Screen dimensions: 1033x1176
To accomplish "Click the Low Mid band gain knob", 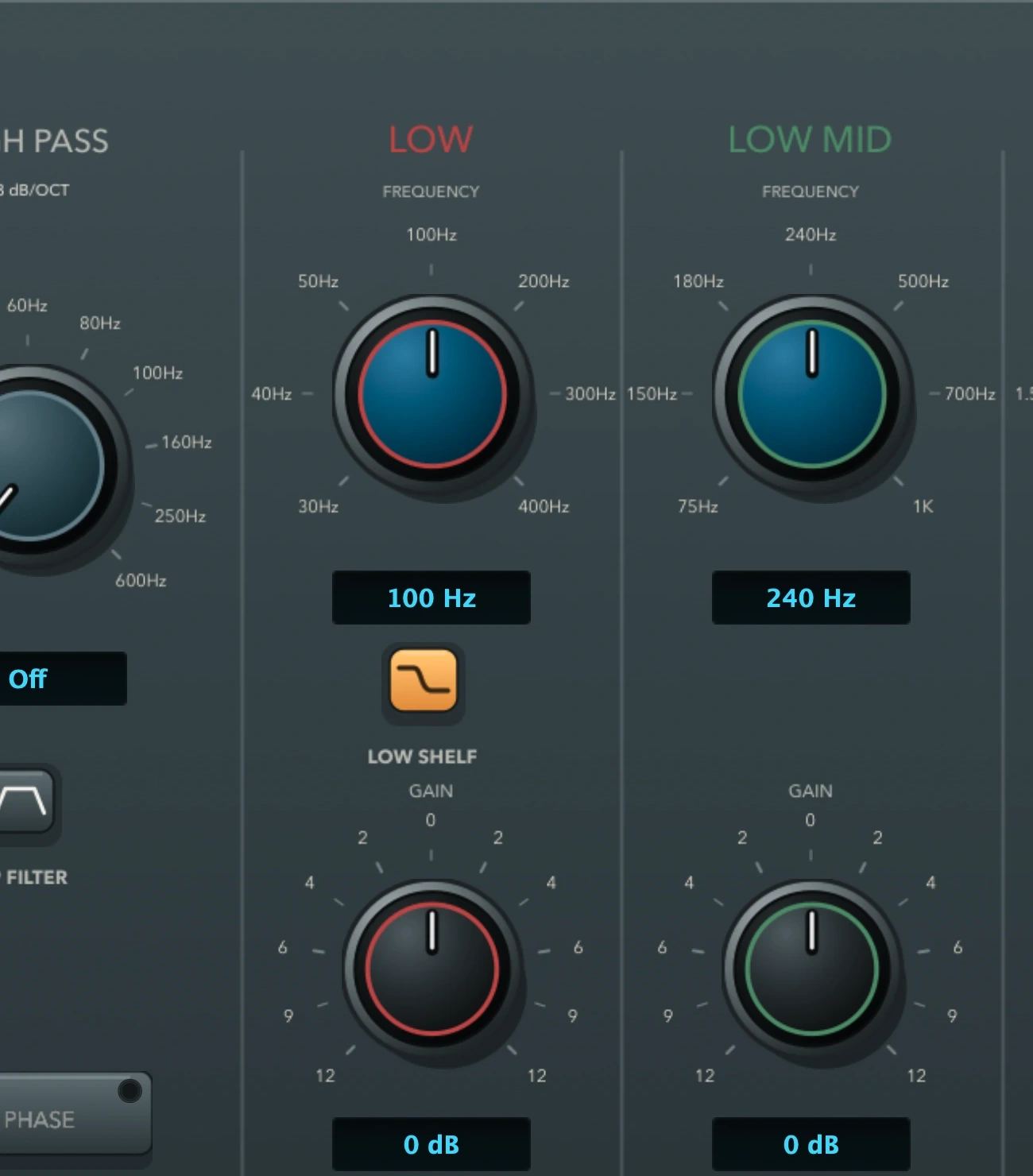I will point(811,969).
